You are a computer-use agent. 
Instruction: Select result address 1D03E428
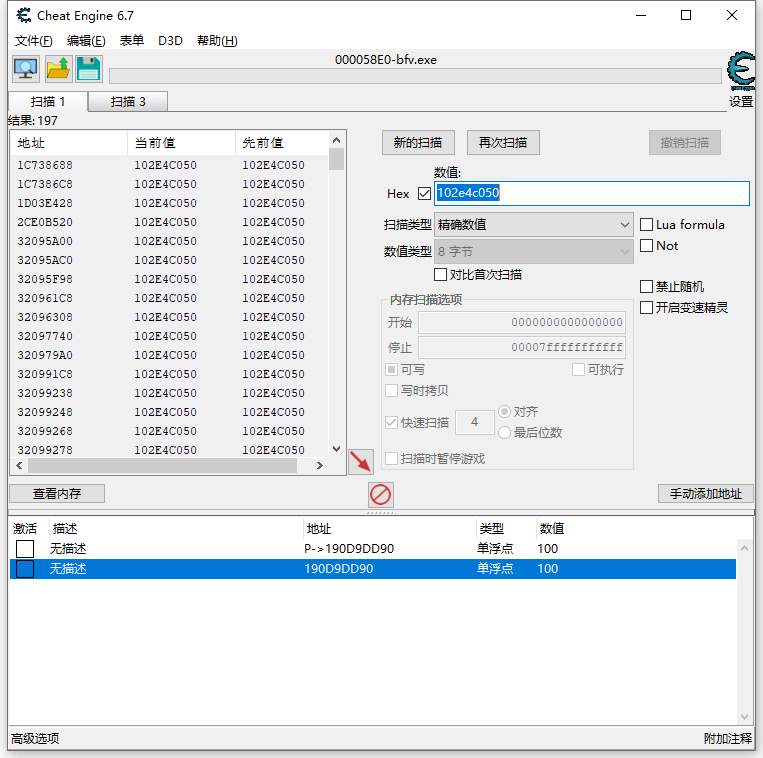coord(45,203)
